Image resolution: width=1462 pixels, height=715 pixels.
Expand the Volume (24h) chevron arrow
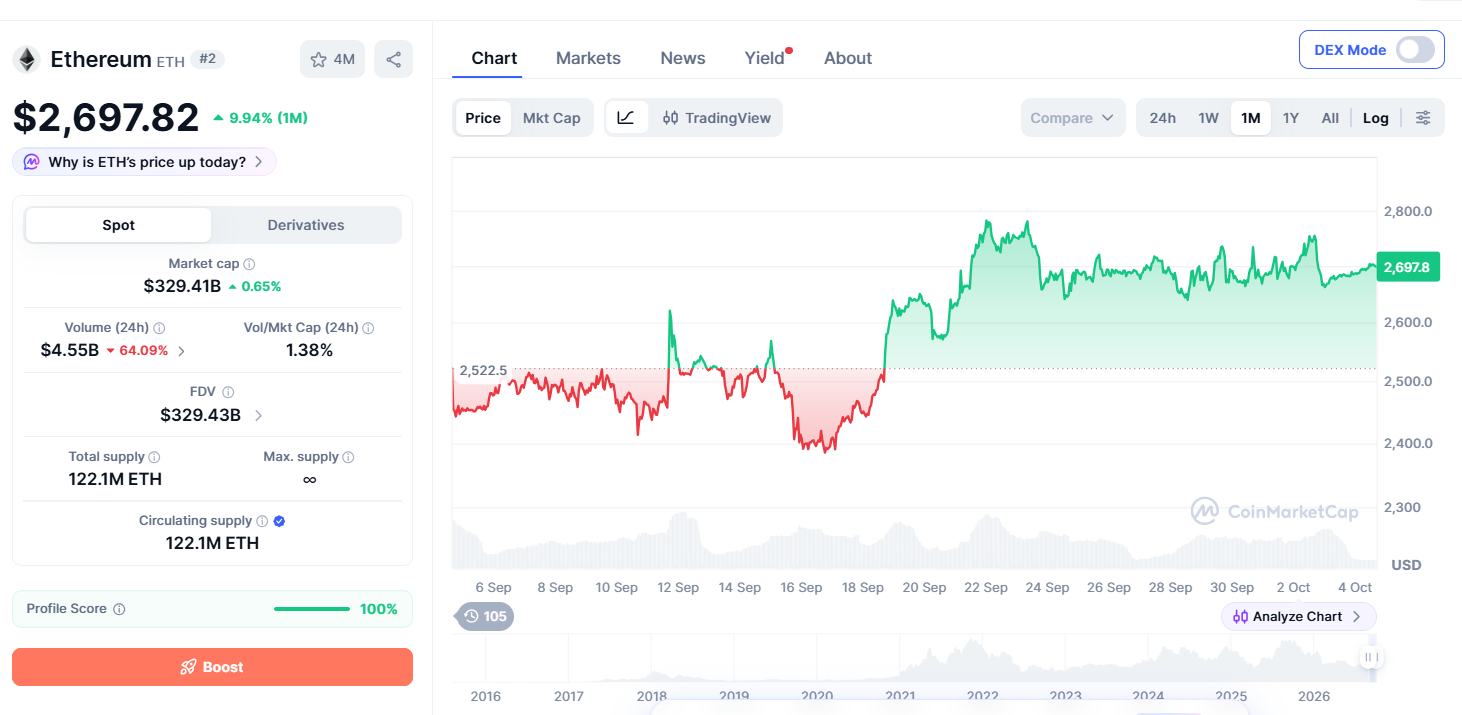(x=181, y=351)
